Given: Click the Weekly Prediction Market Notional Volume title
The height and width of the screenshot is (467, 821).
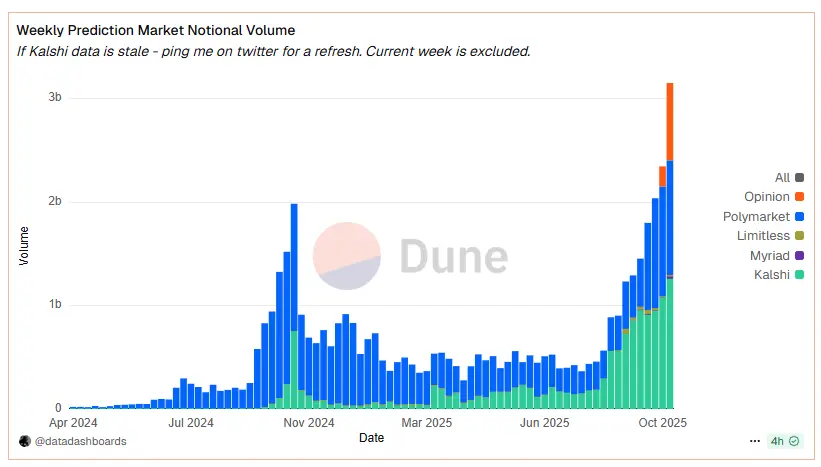Looking at the screenshot, I should tap(156, 30).
